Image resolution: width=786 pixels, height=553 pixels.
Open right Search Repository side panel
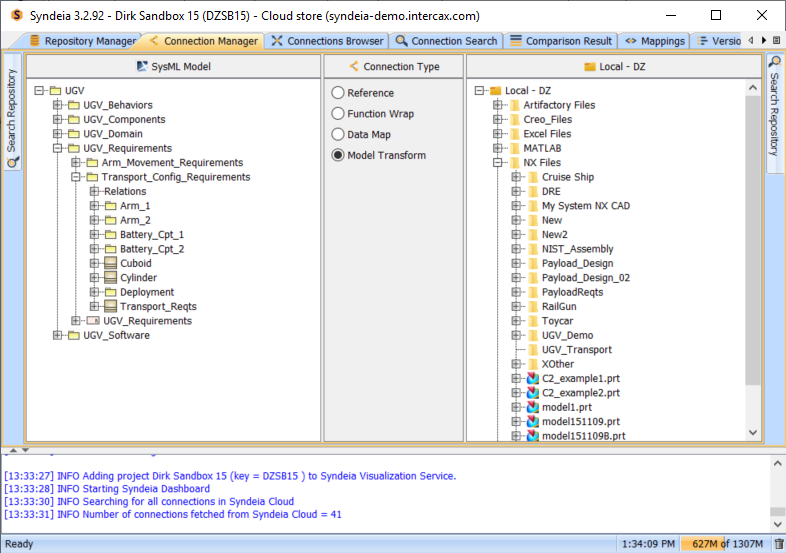pos(775,112)
